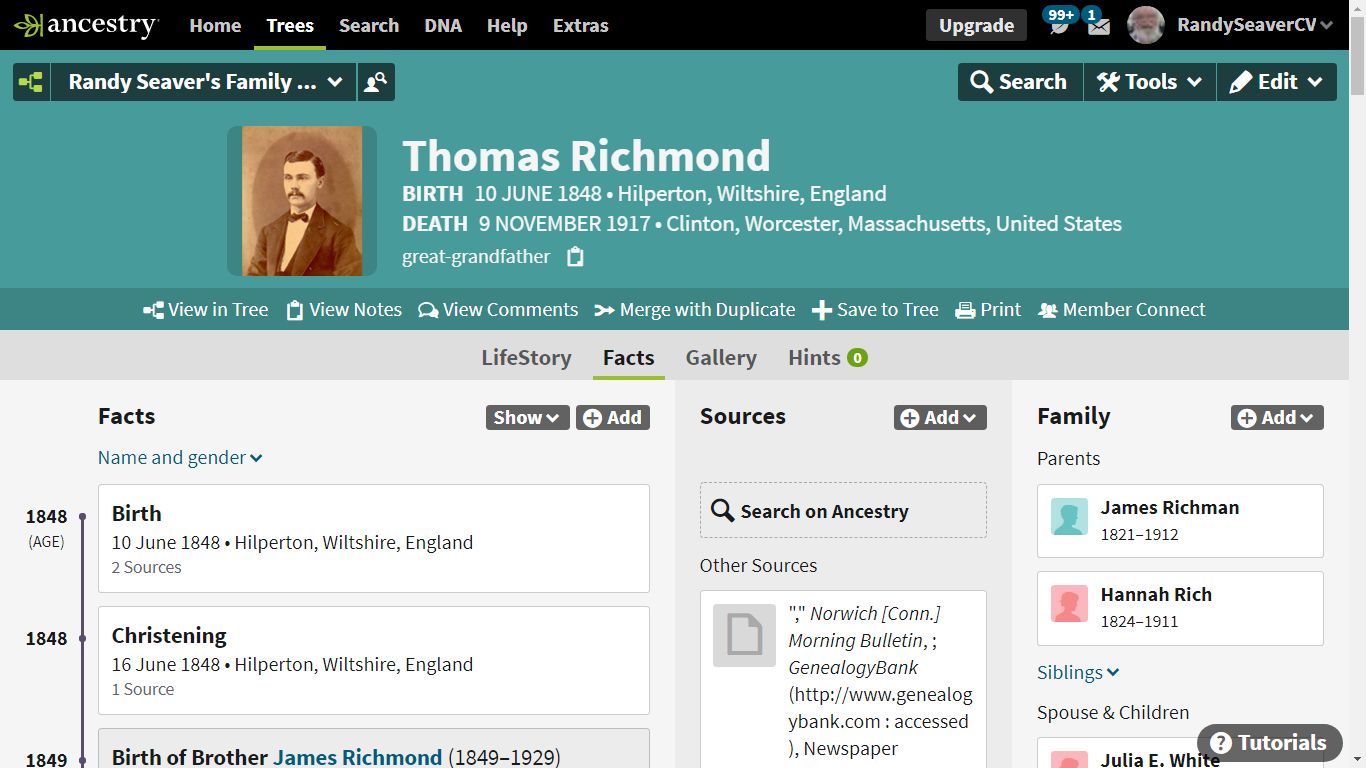Open the DNA menu
This screenshot has height=768, width=1366.
point(443,26)
